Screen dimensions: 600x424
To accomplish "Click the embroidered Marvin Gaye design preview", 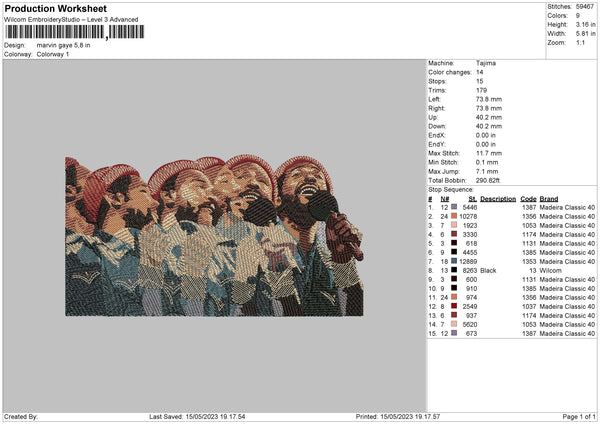I will (x=214, y=236).
